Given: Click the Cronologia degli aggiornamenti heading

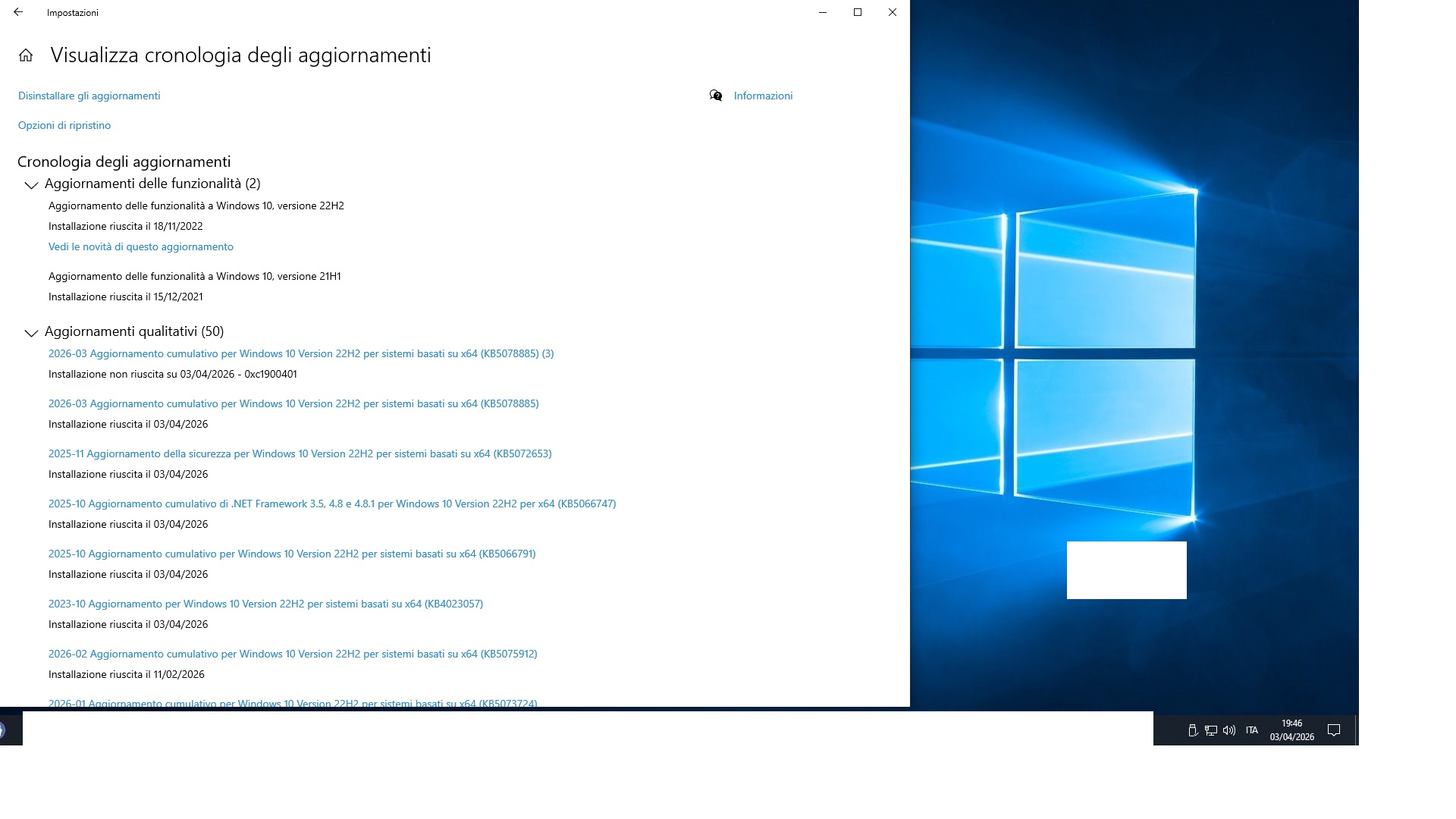Looking at the screenshot, I should pos(124,162).
